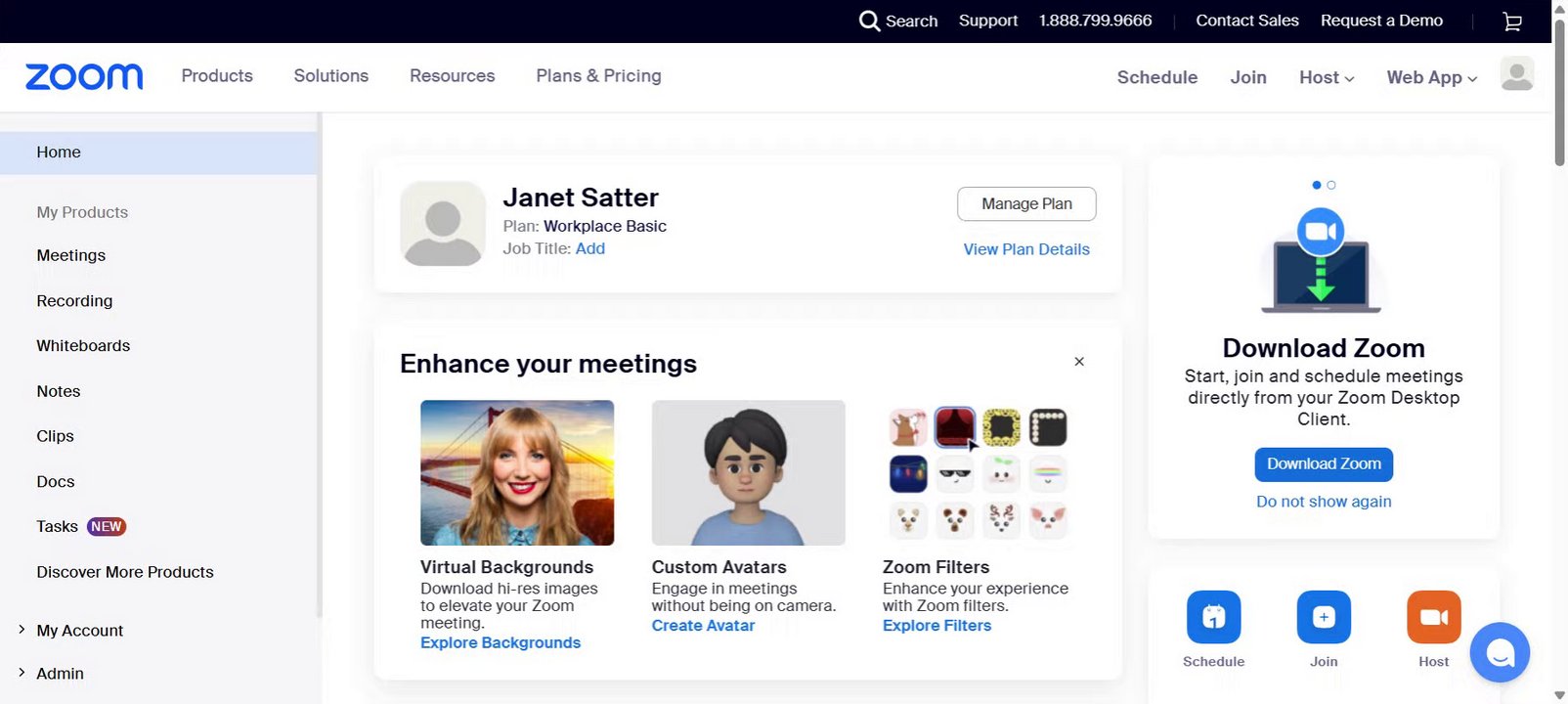Select the red highlighted Zoom filter icon
Screen dimensions: 1568x704
[x=955, y=427]
